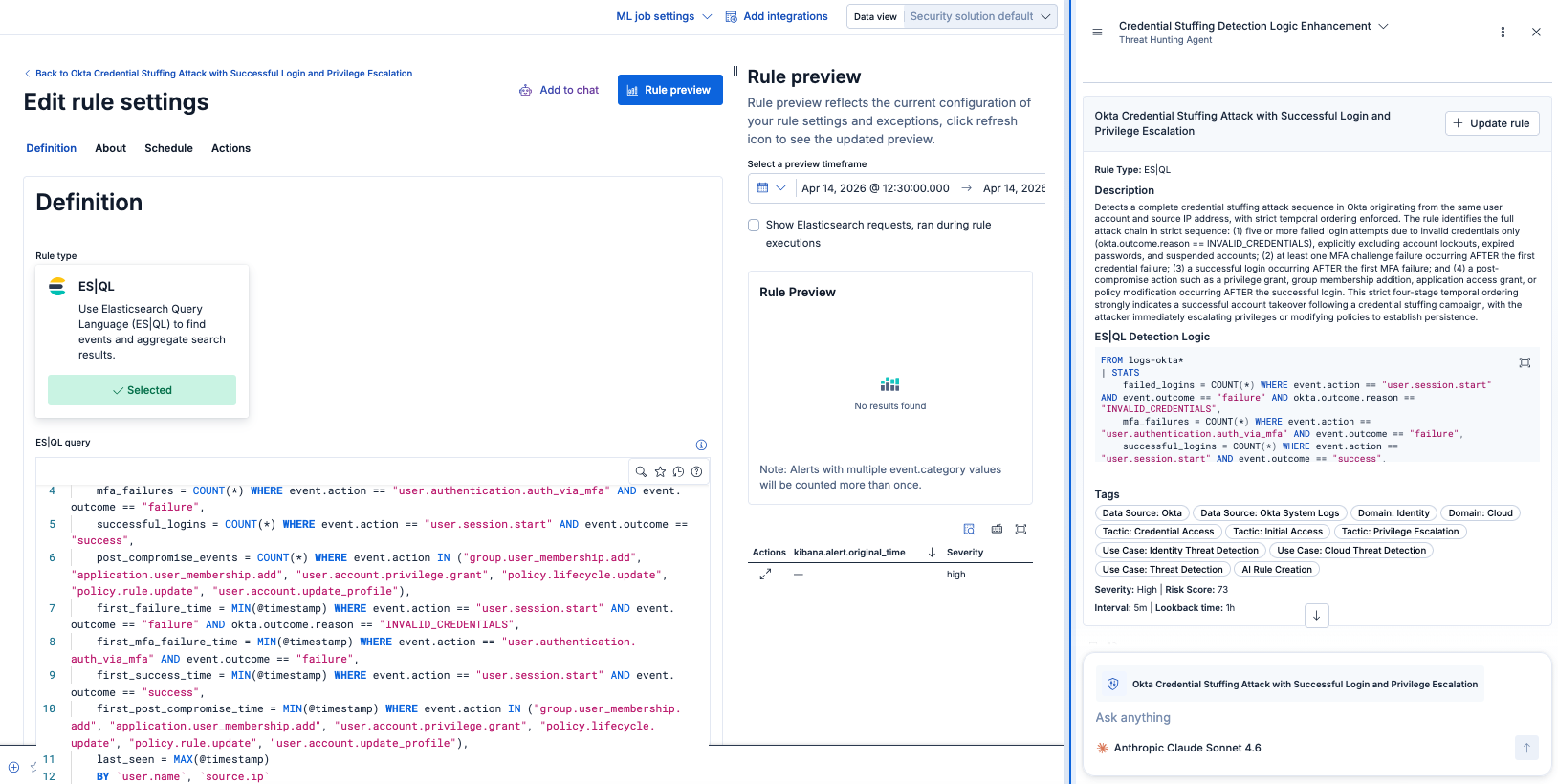Image resolution: width=1558 pixels, height=784 pixels.
Task: Click the Update rule button
Action: coord(1492,123)
